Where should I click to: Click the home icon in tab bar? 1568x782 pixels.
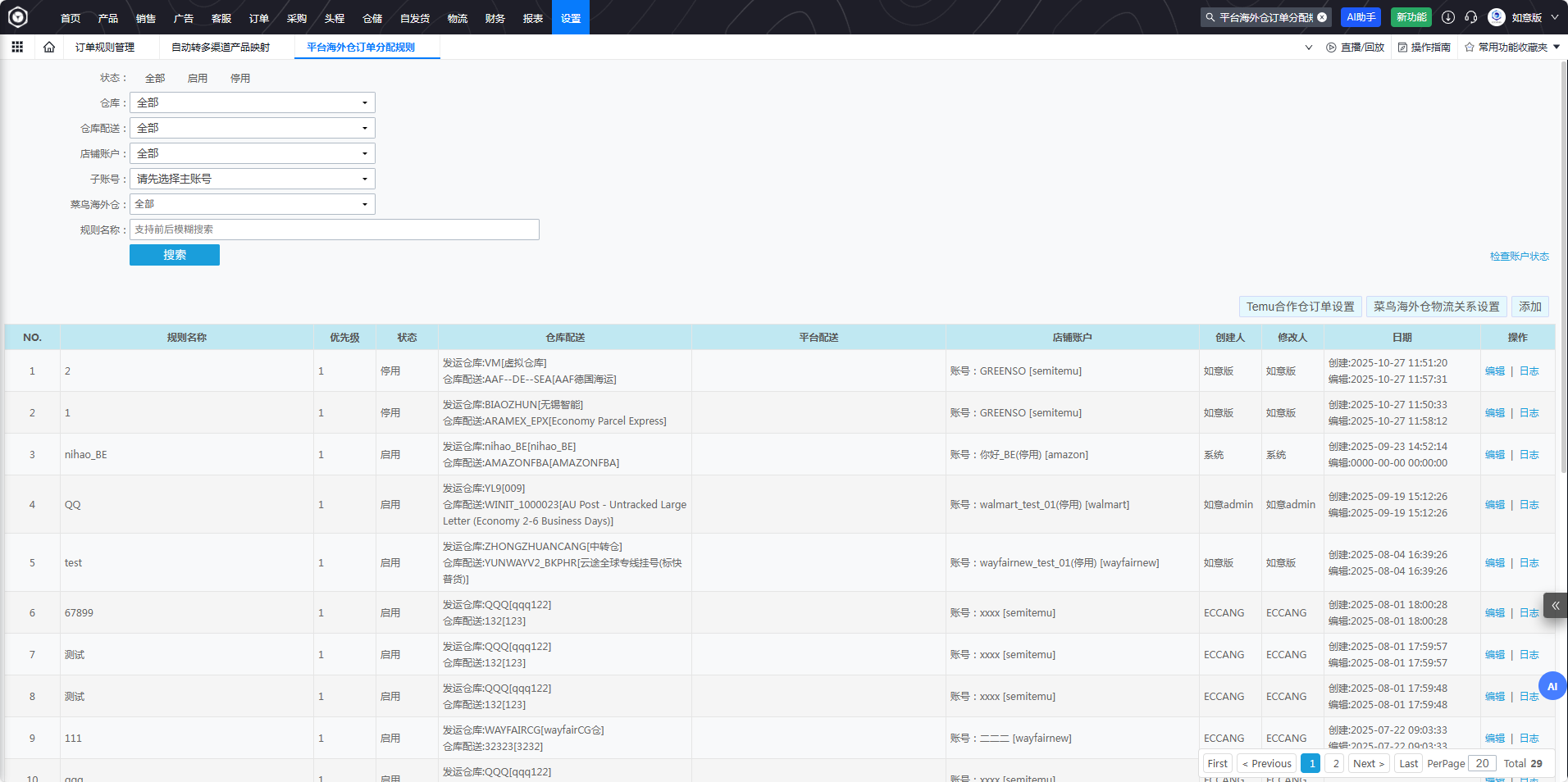pos(49,48)
